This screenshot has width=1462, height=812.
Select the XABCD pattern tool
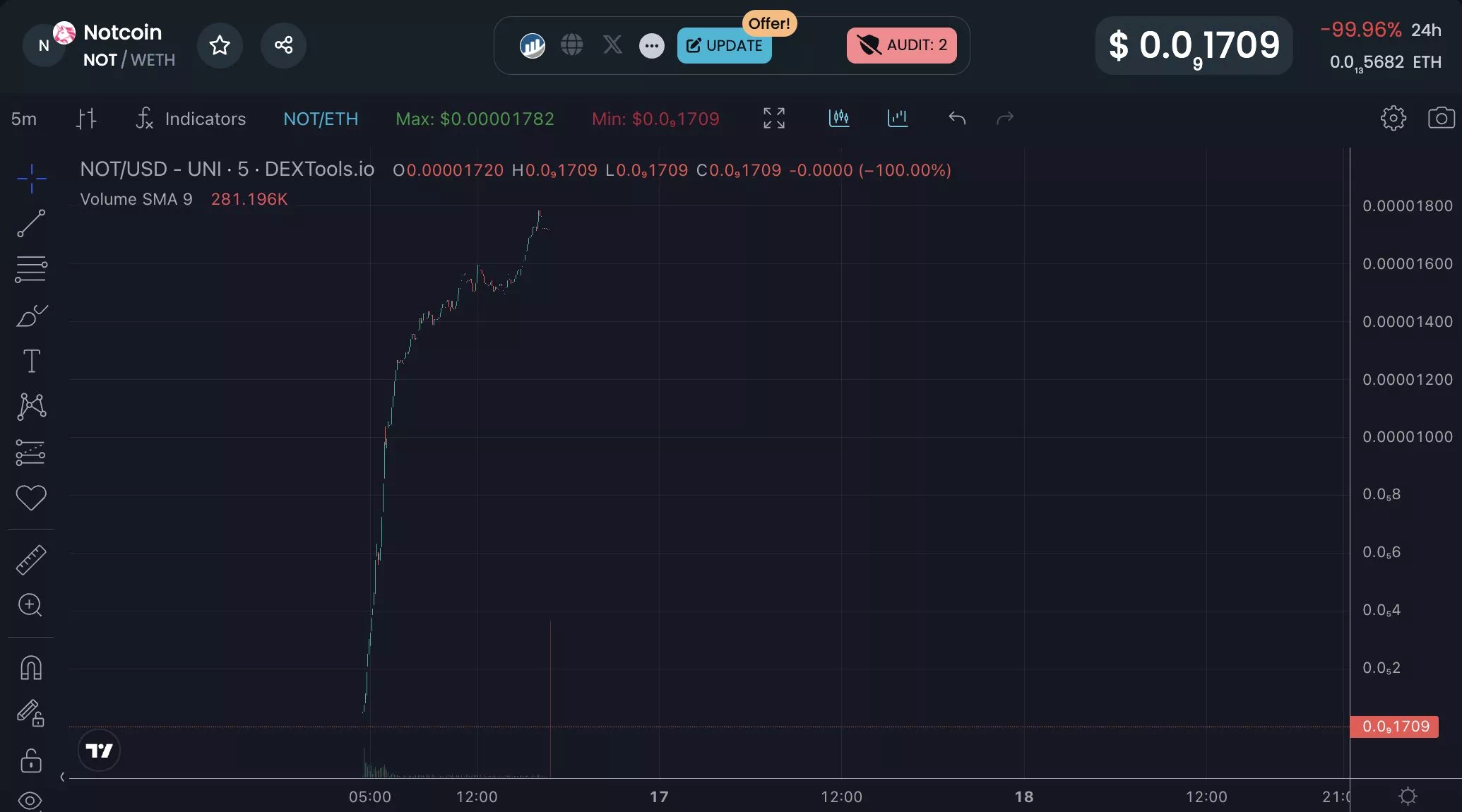[31, 407]
